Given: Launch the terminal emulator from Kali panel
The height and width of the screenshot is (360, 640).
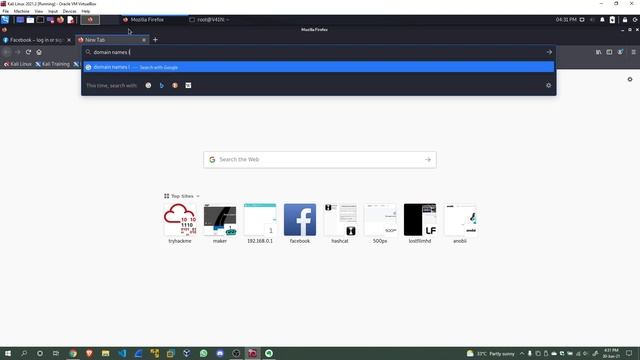Looking at the screenshot, I should pyautogui.click(x=40, y=20).
